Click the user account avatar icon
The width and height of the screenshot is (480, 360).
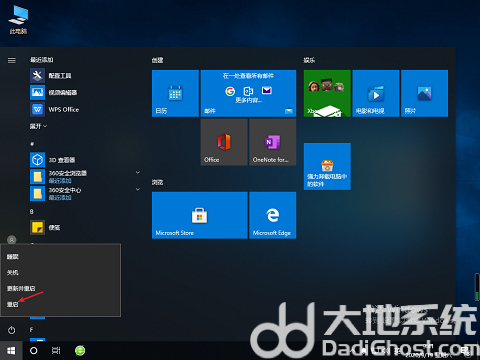click(x=12, y=239)
